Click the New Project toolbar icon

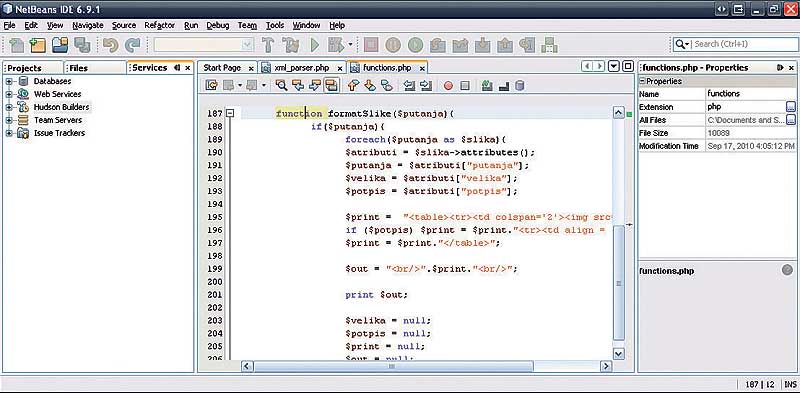click(x=38, y=45)
